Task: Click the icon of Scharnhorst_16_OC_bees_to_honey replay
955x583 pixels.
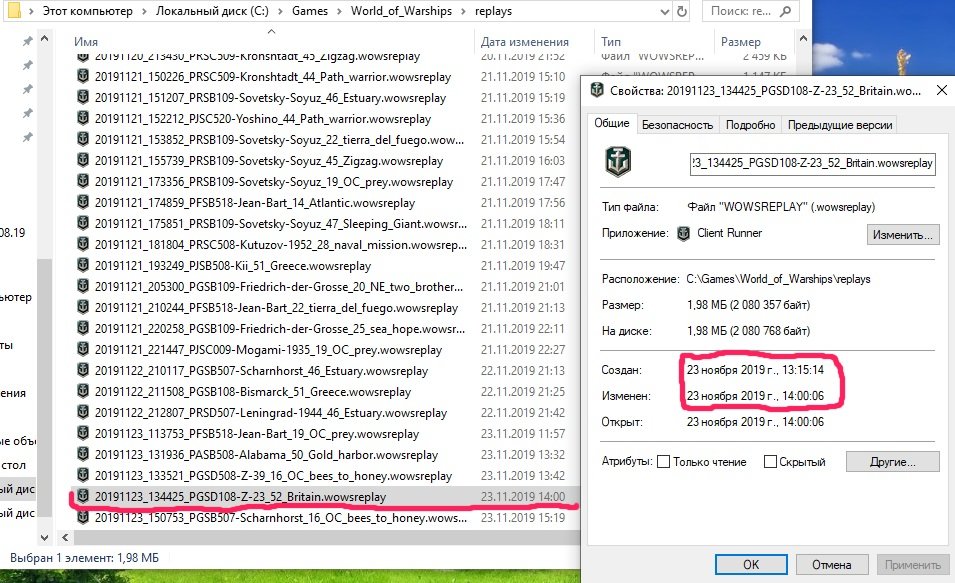Action: click(83, 517)
